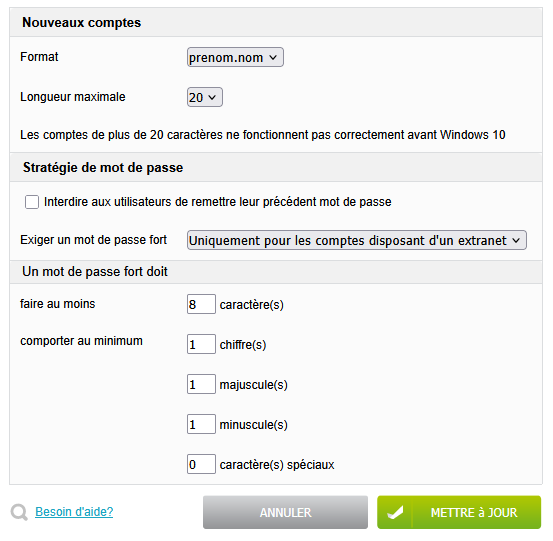553x541 pixels.
Task: Expand the Exiger un mot de passe fort dropdown
Action: pos(357,240)
